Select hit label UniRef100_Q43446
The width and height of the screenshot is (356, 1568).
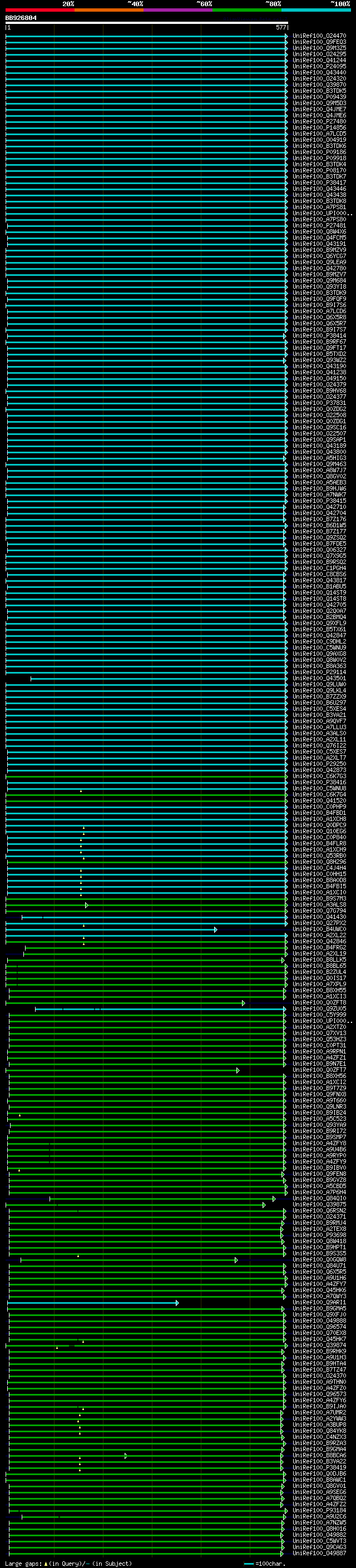pyautogui.click(x=319, y=189)
